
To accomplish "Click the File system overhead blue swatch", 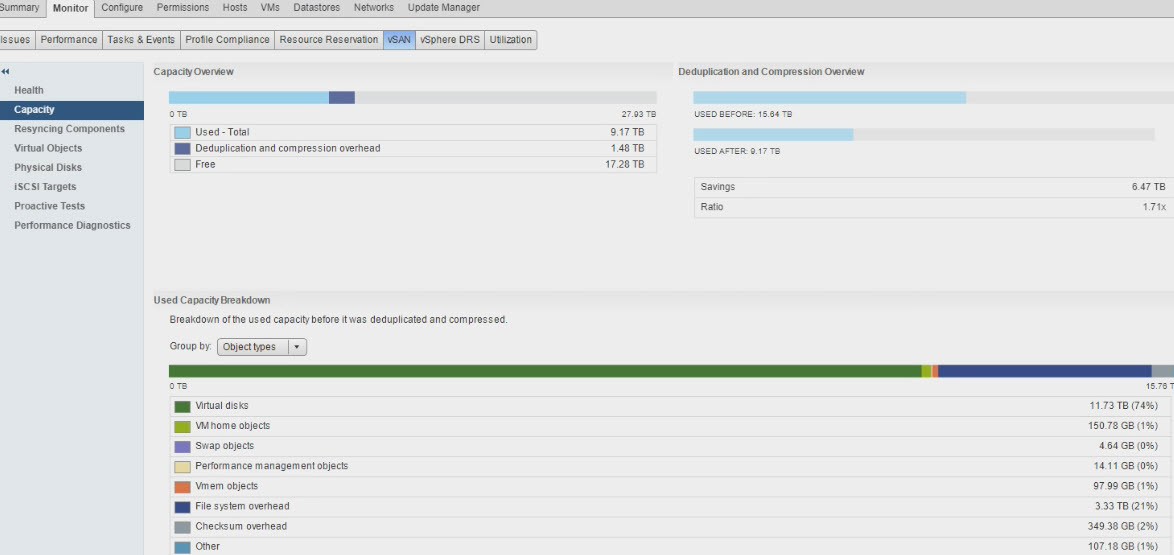I will click(x=182, y=507).
